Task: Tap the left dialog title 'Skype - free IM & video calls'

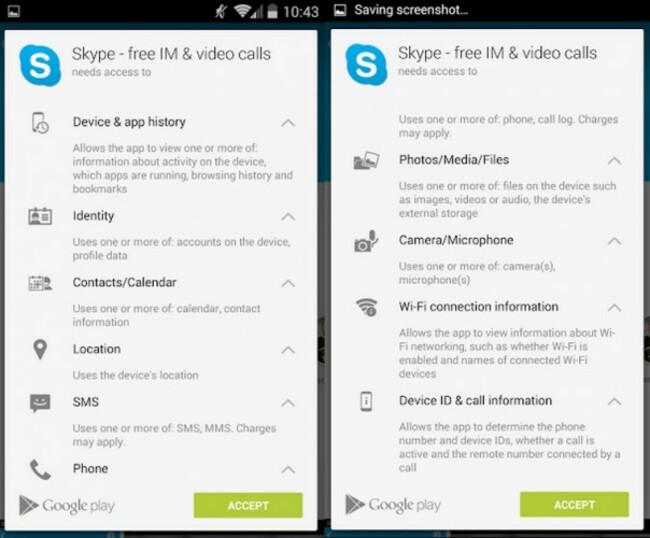Action: [171, 54]
